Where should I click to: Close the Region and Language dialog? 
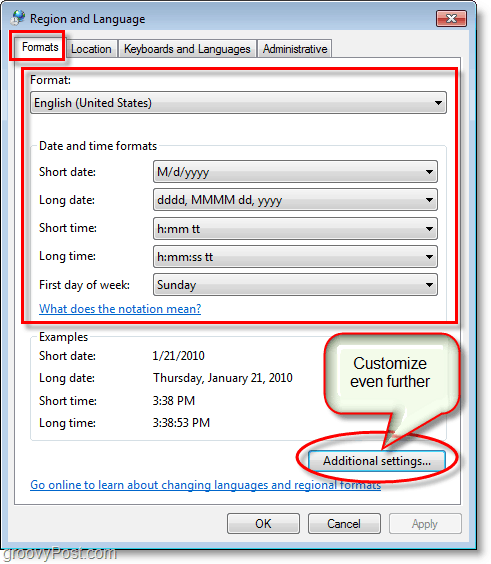coord(451,18)
